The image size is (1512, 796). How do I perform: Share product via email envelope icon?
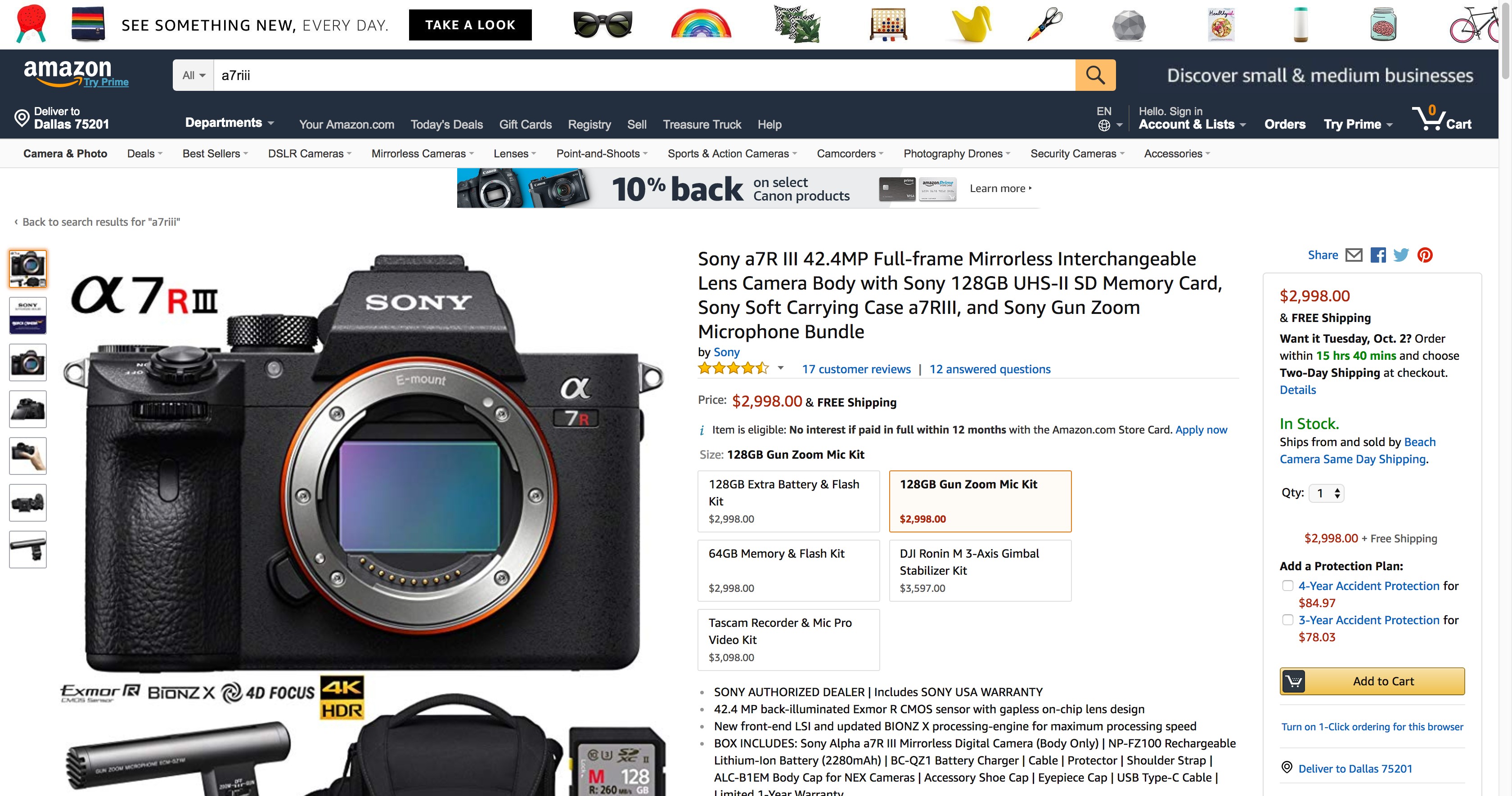coord(1354,255)
